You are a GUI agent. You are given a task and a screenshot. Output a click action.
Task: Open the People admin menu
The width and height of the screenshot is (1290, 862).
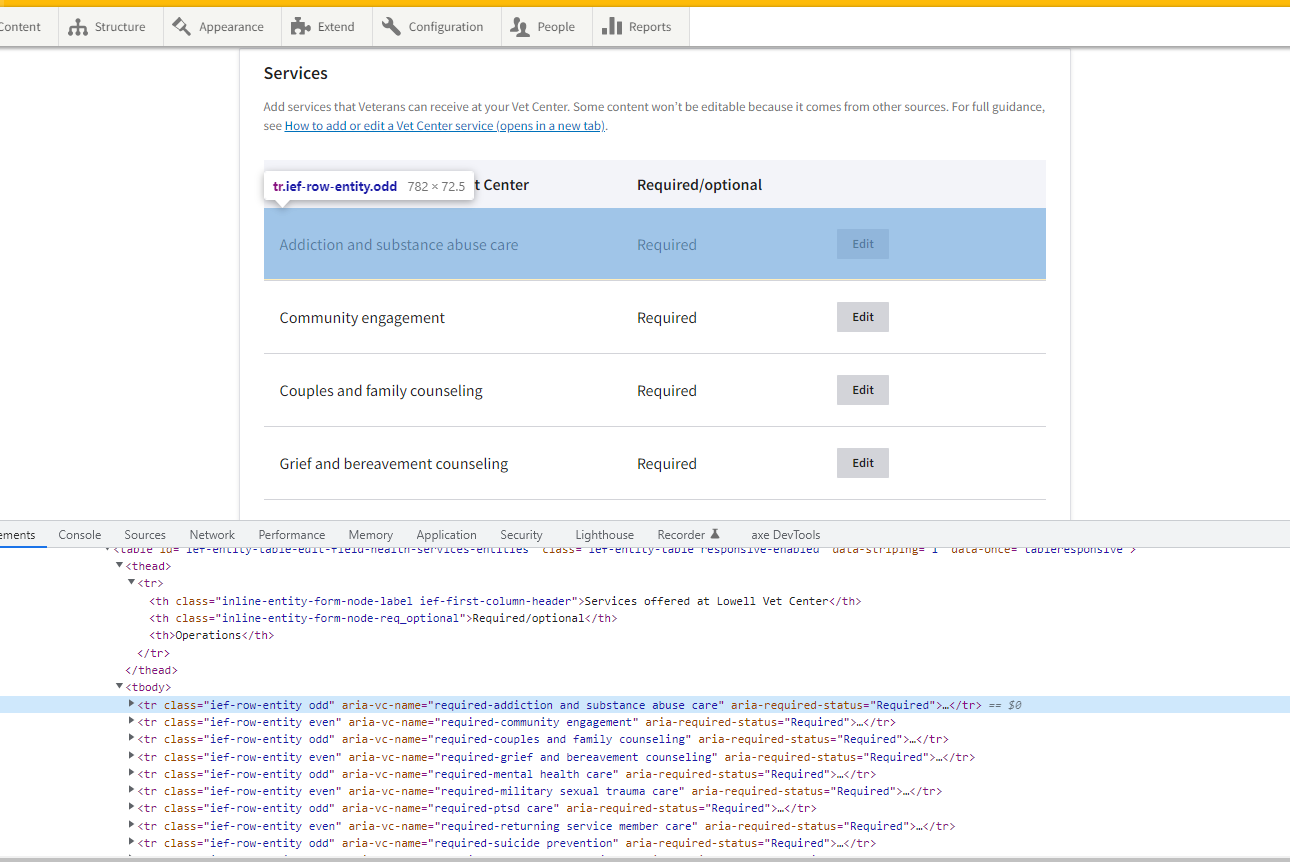point(546,27)
